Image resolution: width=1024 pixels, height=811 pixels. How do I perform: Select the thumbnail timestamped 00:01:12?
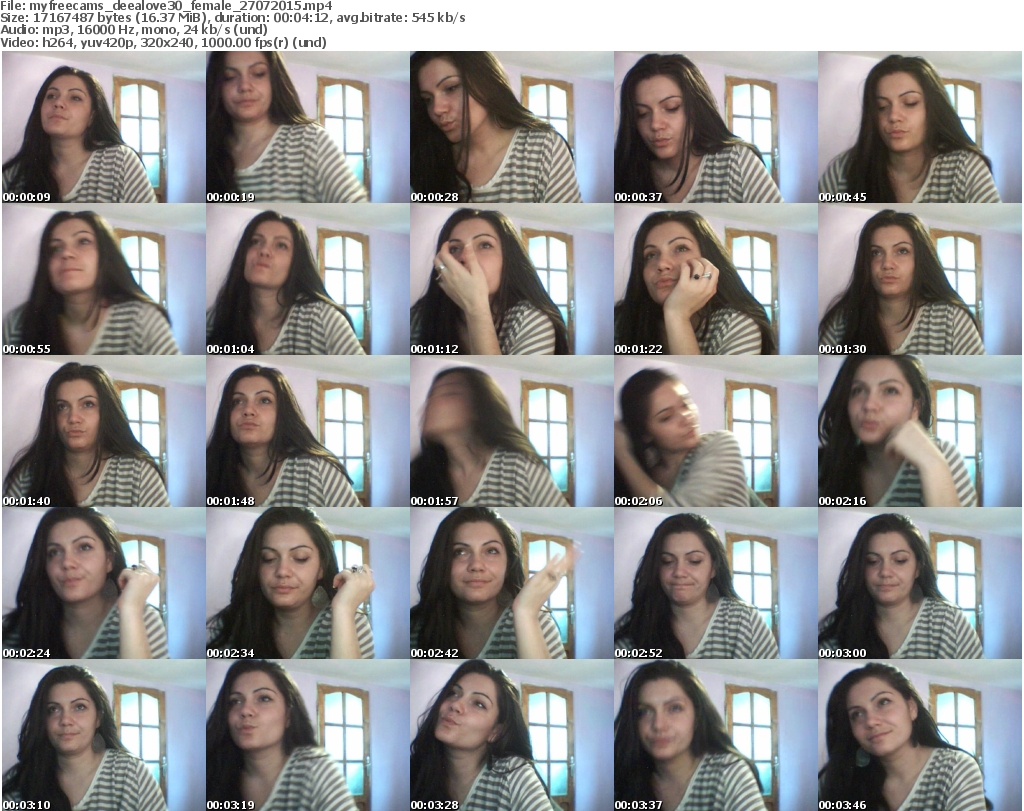[511, 279]
